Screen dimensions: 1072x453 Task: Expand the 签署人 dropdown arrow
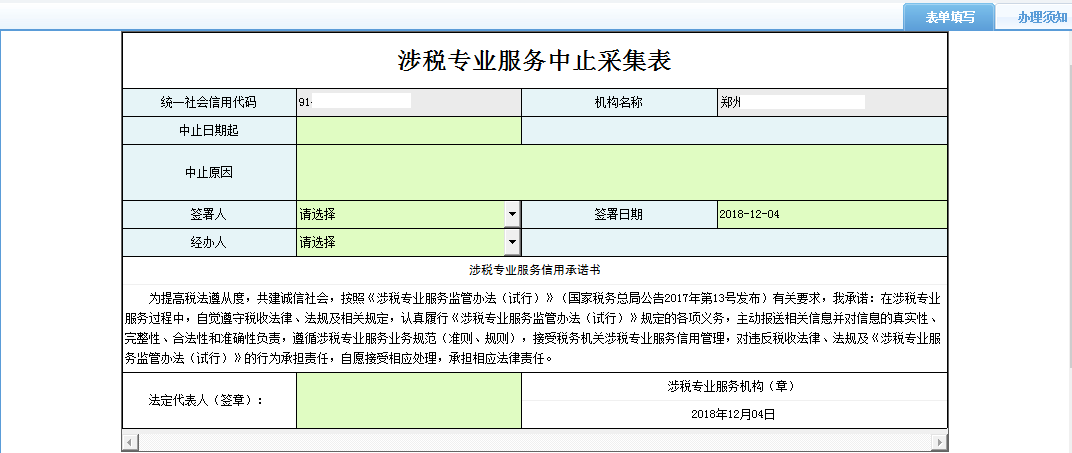(x=512, y=214)
